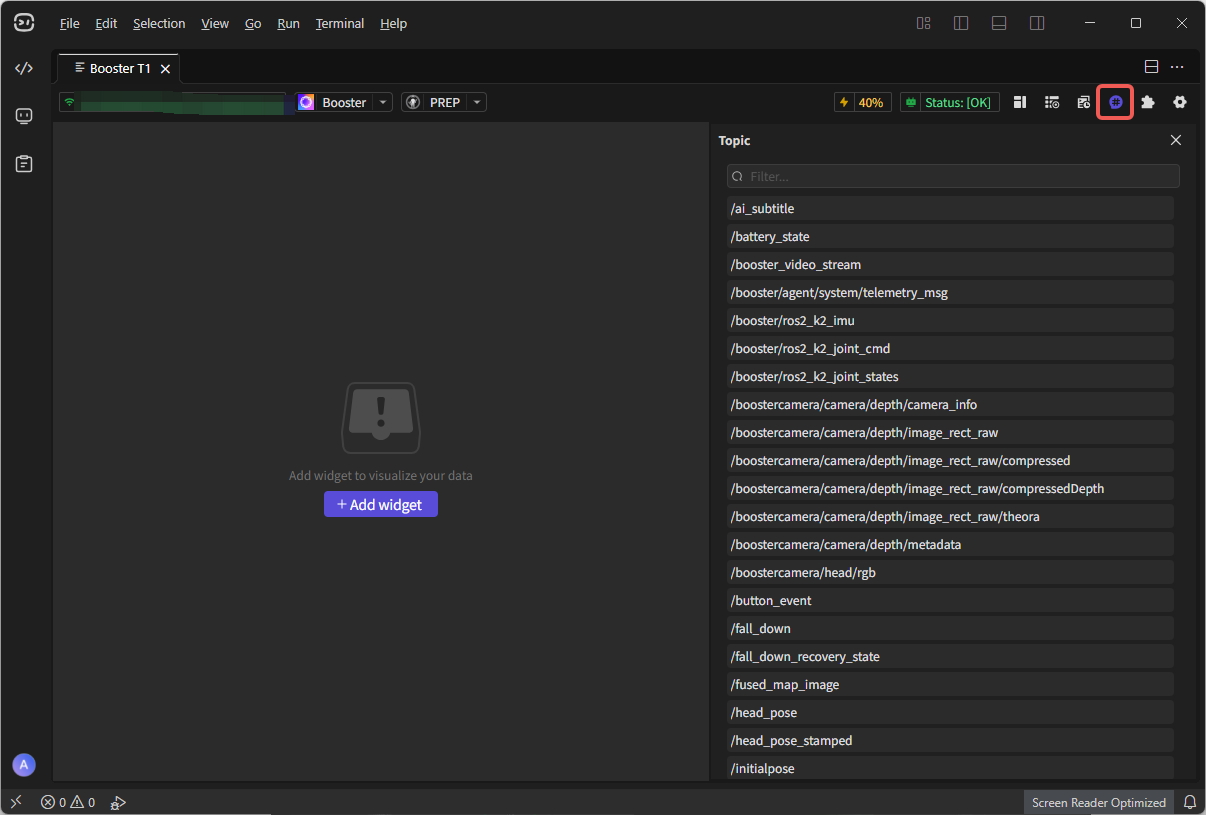Click the Add widget button
1206x815 pixels.
pyautogui.click(x=381, y=505)
